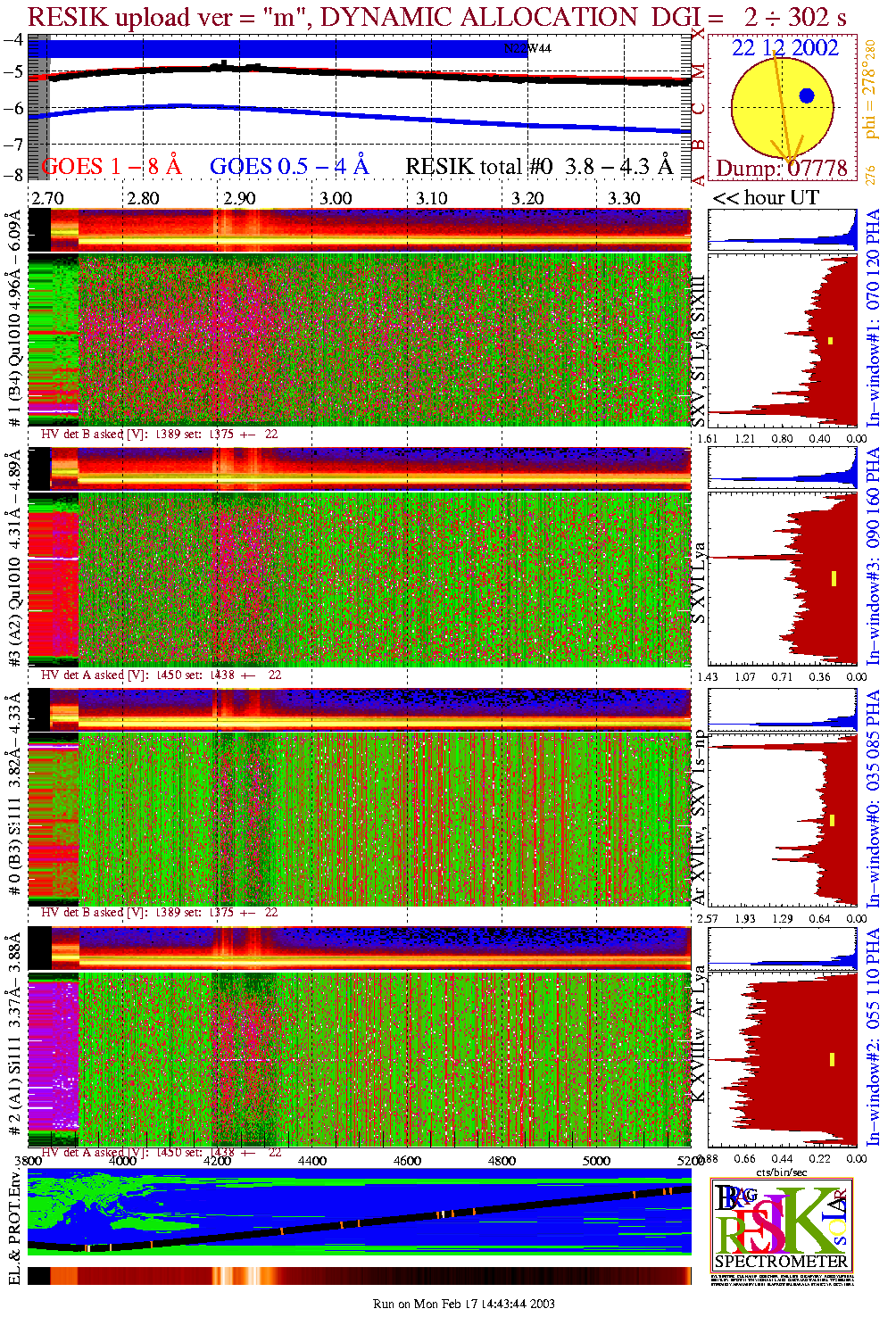Click yellow marker in In-window#2 PHA histogram

[833, 1059]
